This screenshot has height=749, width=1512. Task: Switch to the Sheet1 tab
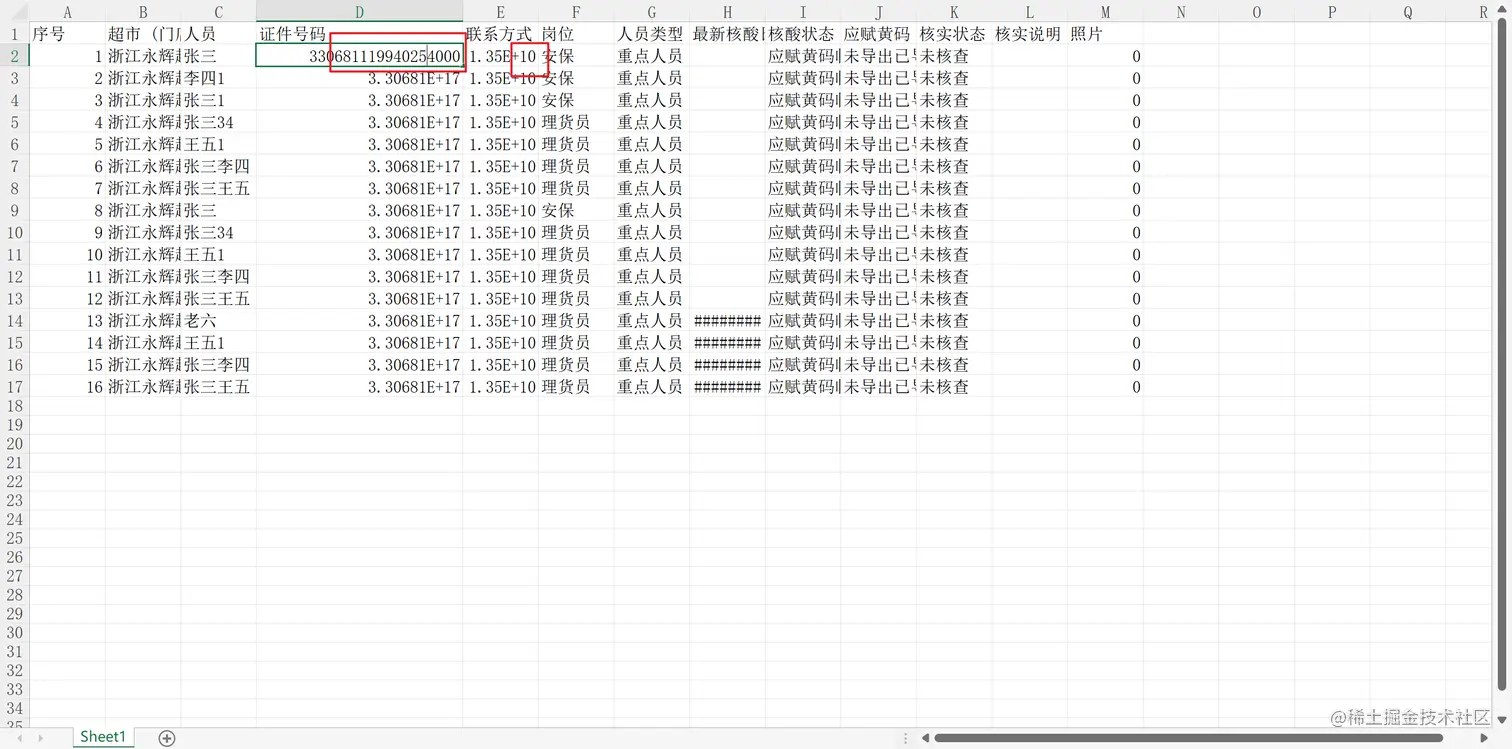(x=103, y=737)
